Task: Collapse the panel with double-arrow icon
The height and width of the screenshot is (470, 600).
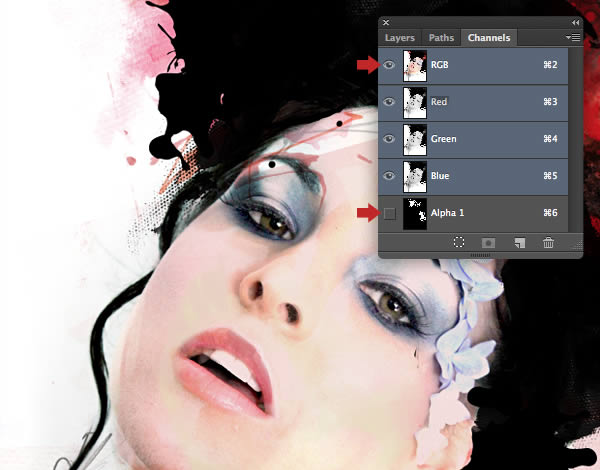Action: click(x=575, y=23)
